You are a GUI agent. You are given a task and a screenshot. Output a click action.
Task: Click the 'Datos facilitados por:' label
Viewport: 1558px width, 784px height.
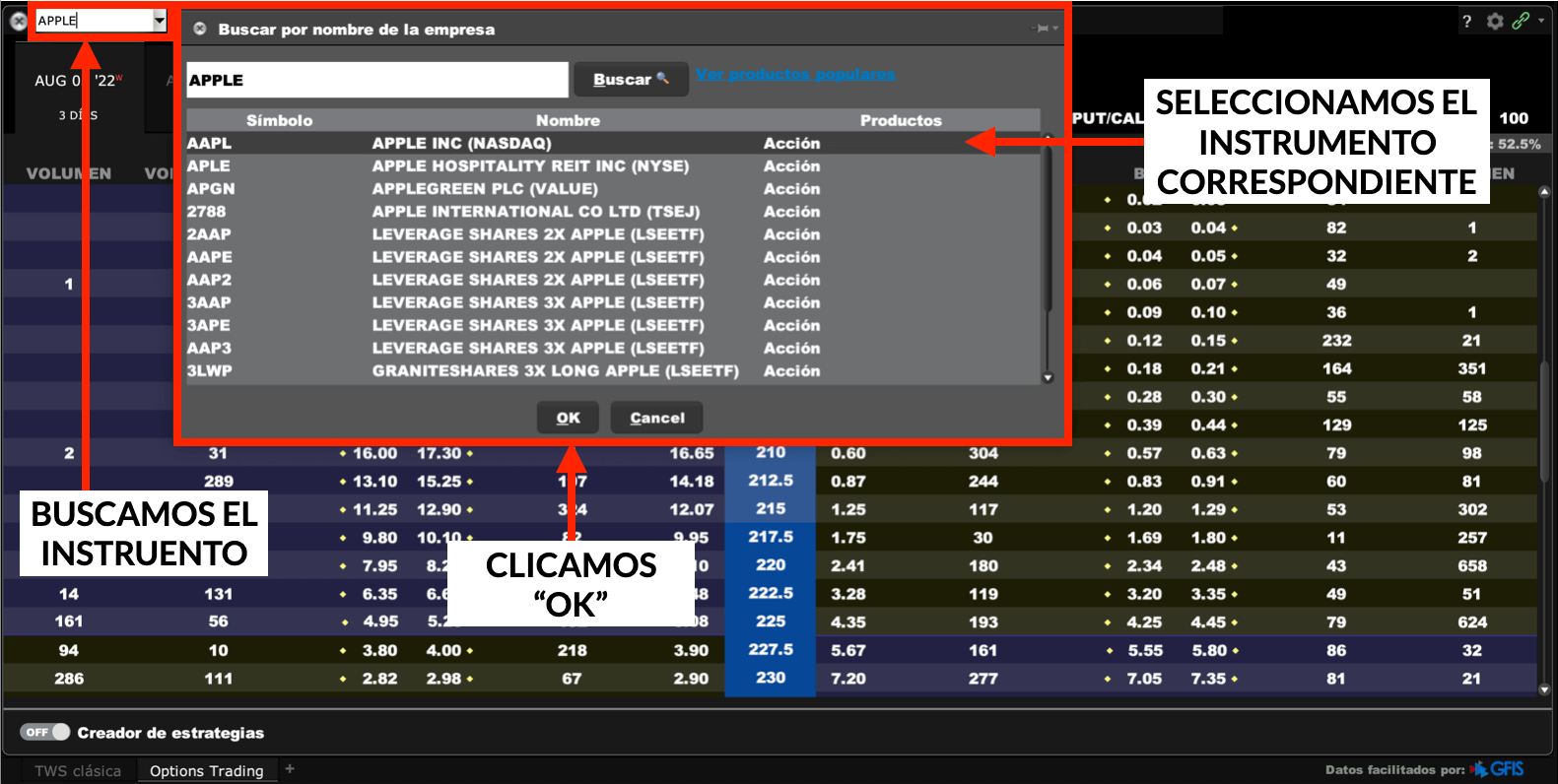(1394, 769)
